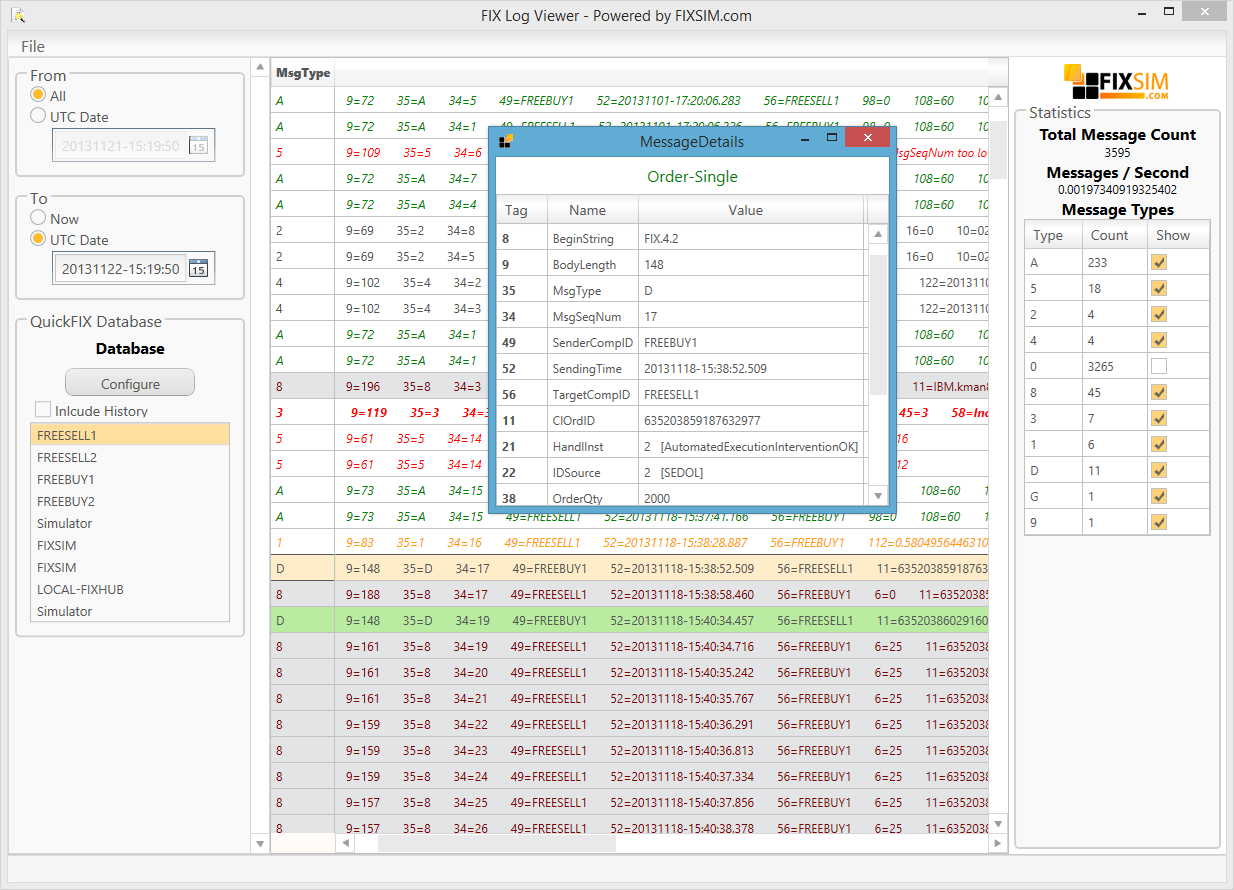
Task: Click the FIXSIM.com logo
Action: pyautogui.click(x=1116, y=83)
